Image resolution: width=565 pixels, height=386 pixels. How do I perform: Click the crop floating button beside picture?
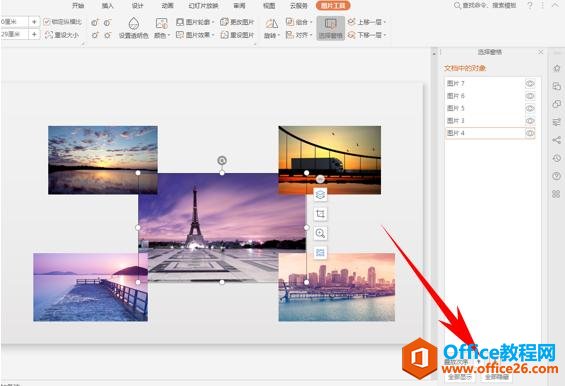[320, 214]
